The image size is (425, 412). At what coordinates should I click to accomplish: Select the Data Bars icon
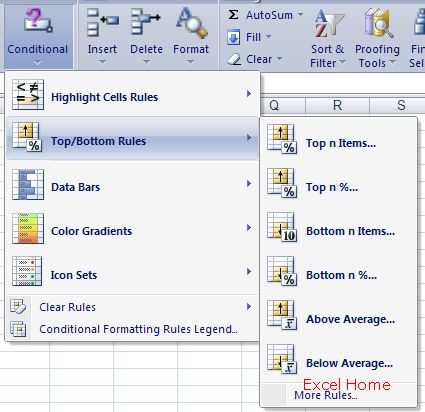click(x=28, y=184)
